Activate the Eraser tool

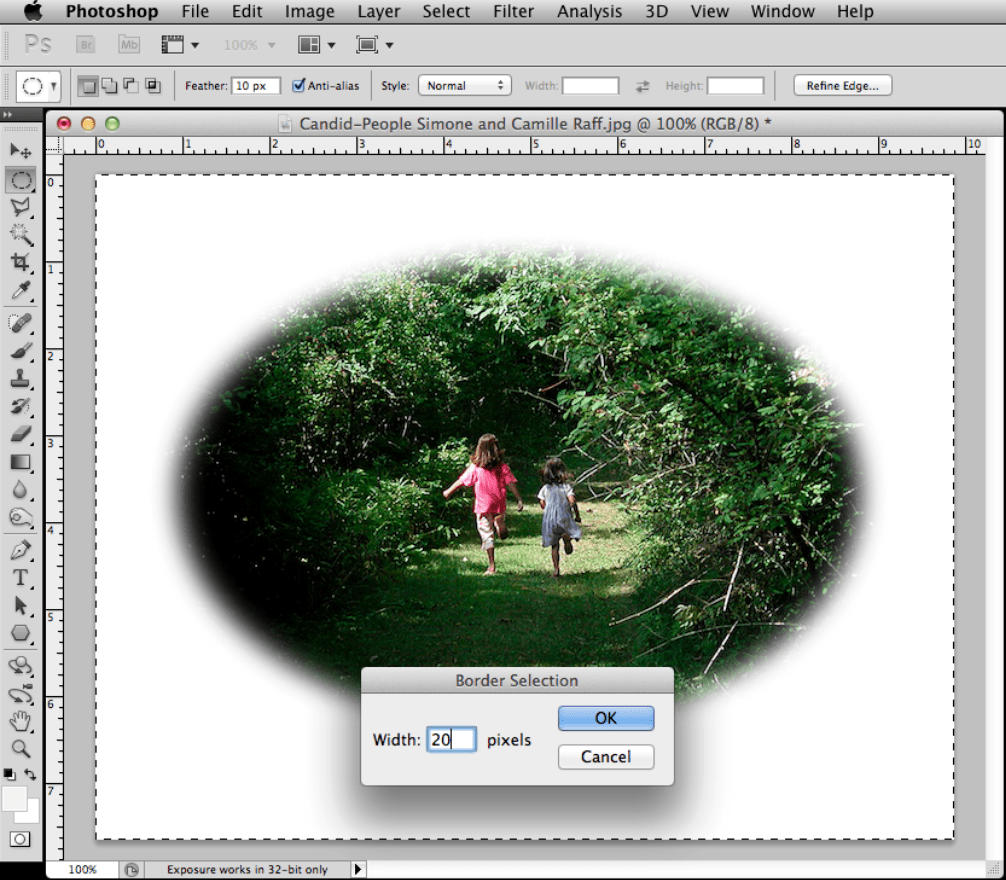point(20,434)
